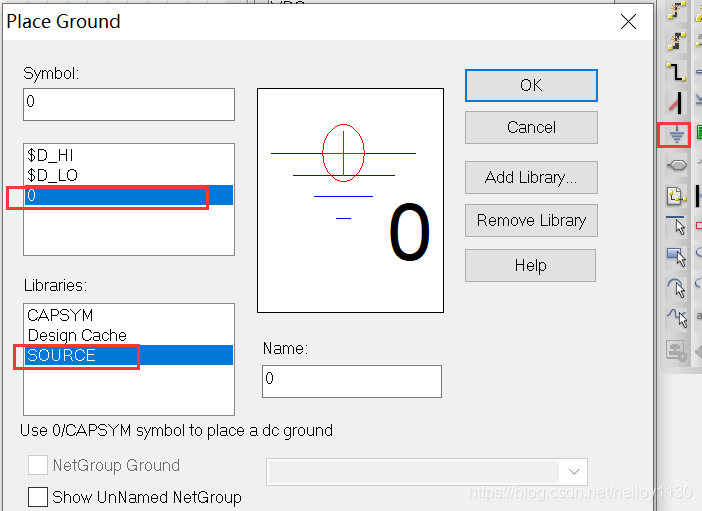Choose the rectangle with cursor tool
Image resolution: width=702 pixels, height=511 pixels.
676,257
